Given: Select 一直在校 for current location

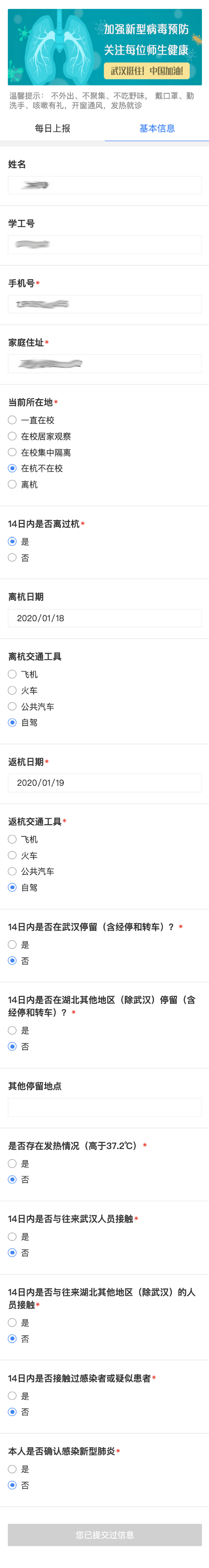Looking at the screenshot, I should (x=12, y=420).
